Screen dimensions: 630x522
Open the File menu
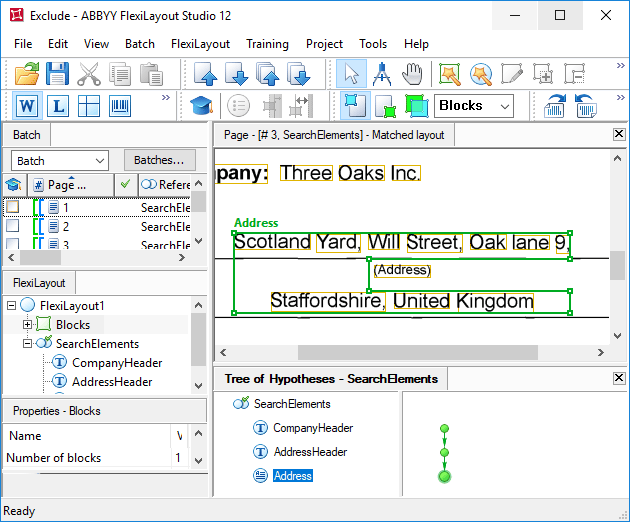(x=23, y=44)
